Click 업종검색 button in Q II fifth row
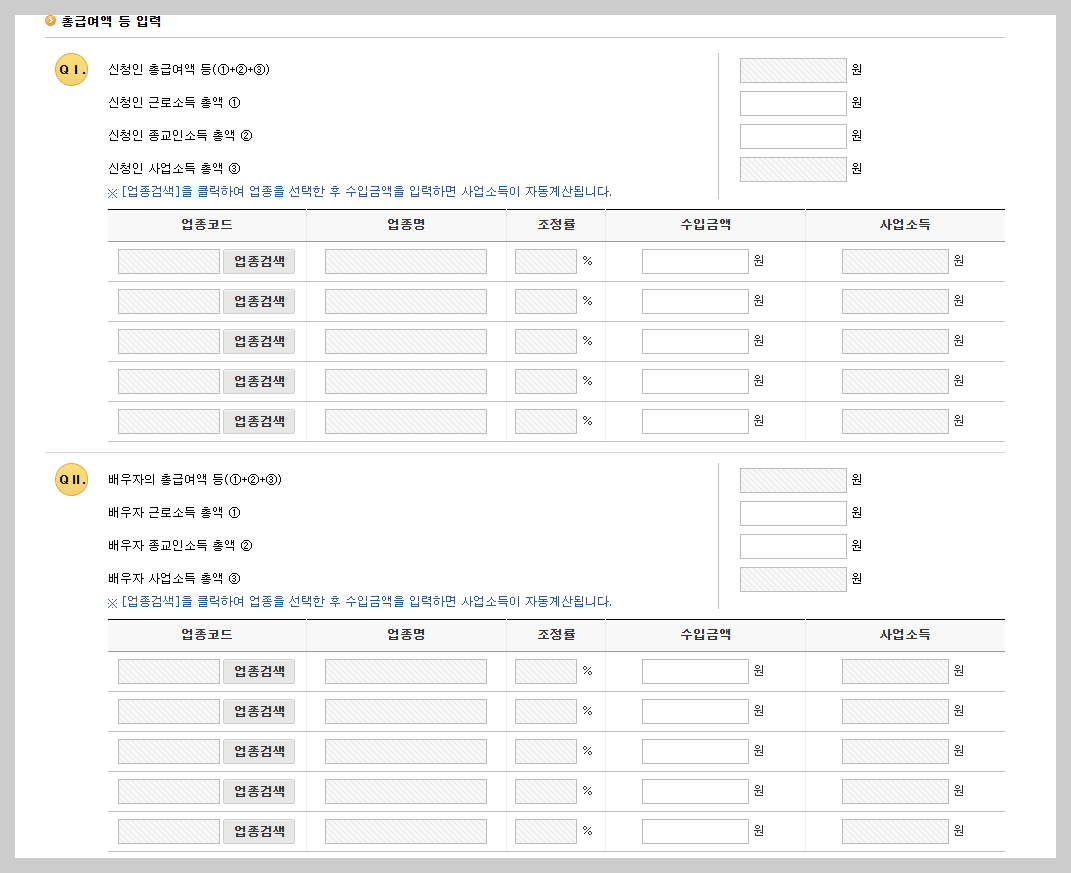This screenshot has width=1071, height=873. pos(259,831)
